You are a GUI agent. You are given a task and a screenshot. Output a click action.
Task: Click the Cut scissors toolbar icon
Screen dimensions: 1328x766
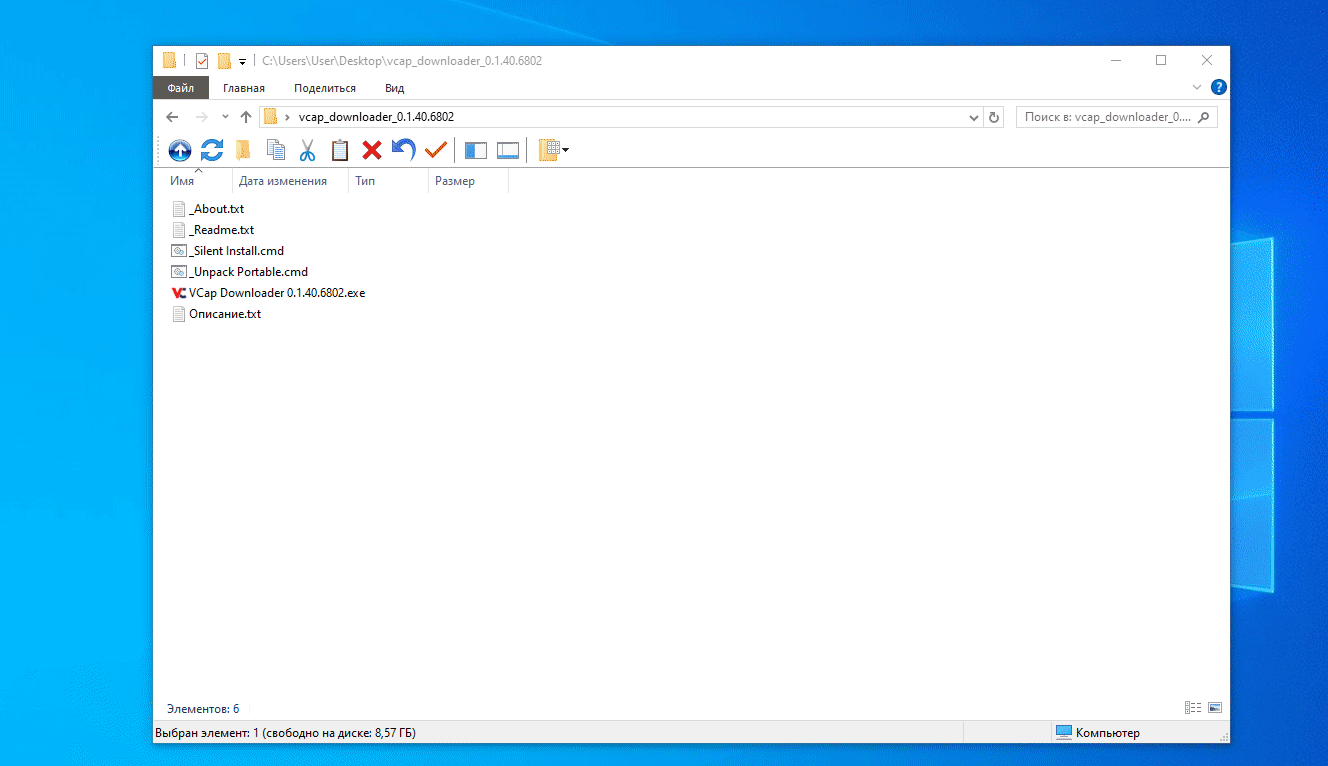307,150
